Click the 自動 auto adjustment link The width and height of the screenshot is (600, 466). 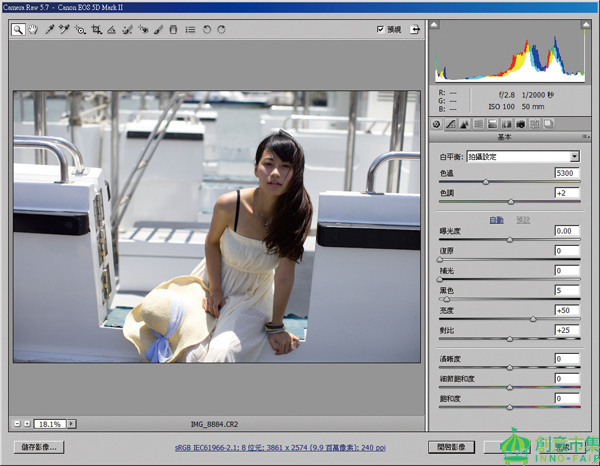click(x=496, y=220)
